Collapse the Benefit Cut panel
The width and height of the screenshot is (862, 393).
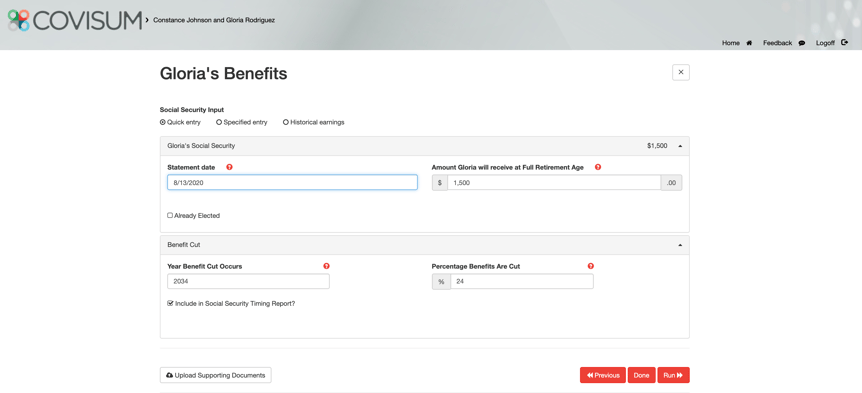point(680,245)
